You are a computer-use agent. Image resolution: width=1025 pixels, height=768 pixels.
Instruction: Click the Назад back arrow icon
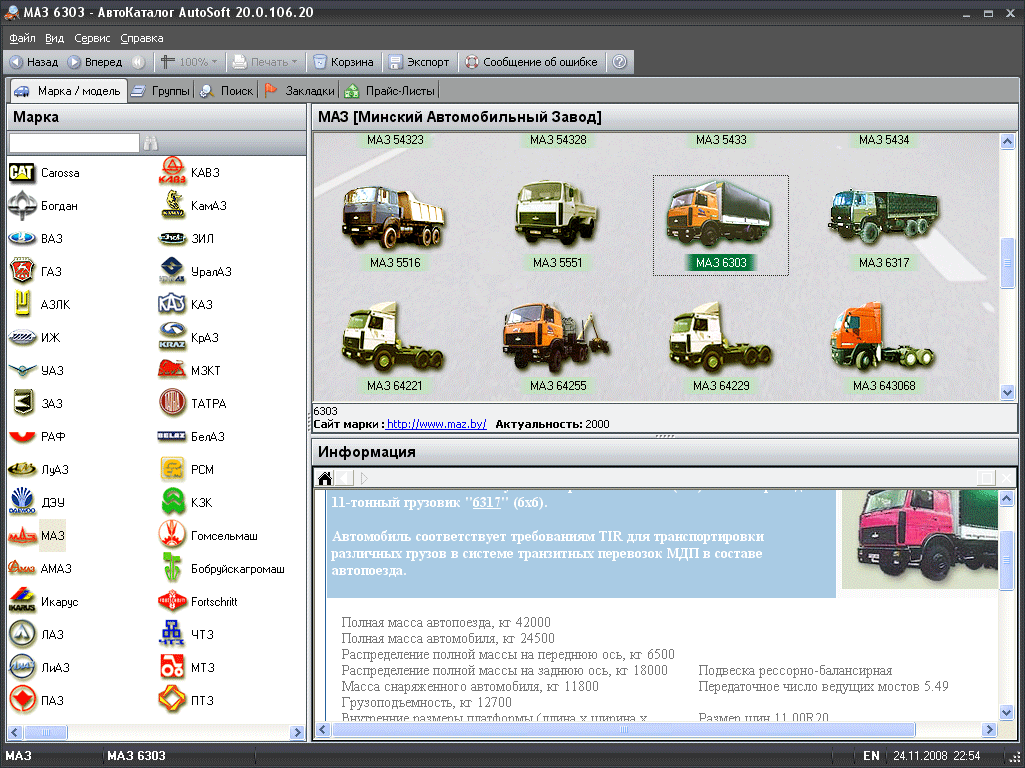[16, 62]
